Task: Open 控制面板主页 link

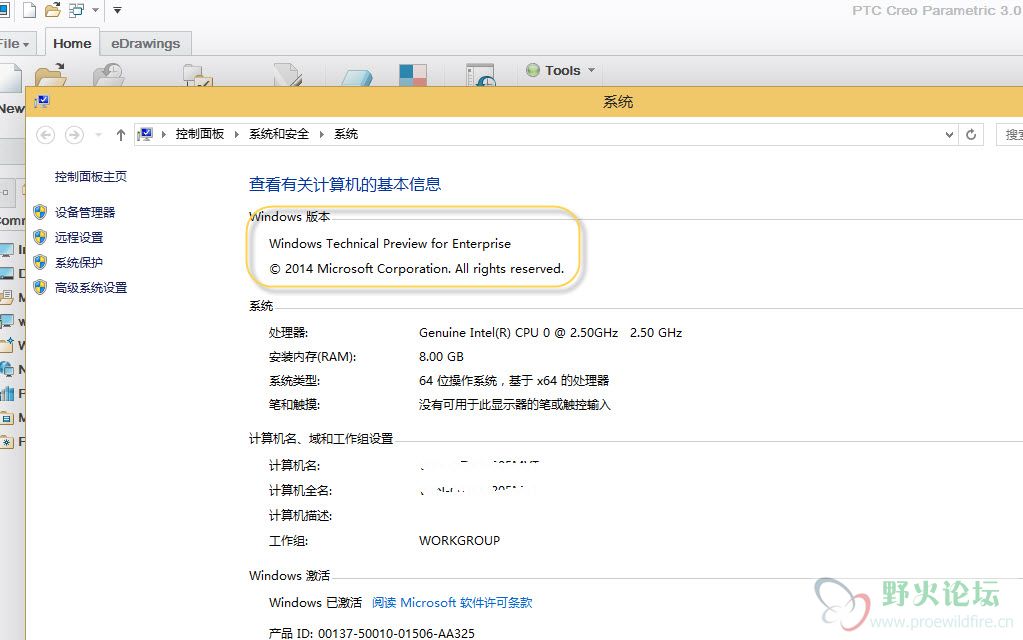Action: tap(91, 176)
